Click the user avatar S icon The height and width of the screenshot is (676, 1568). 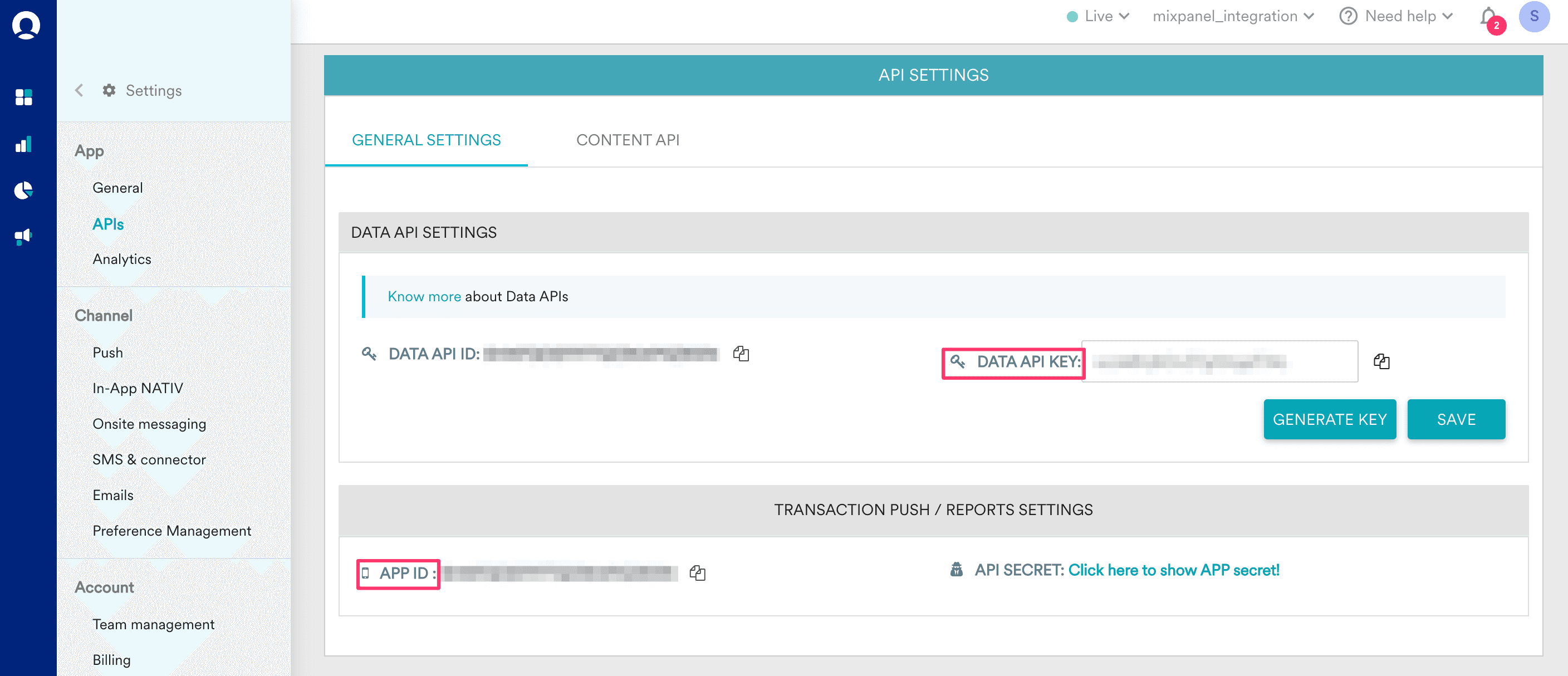[x=1533, y=17]
